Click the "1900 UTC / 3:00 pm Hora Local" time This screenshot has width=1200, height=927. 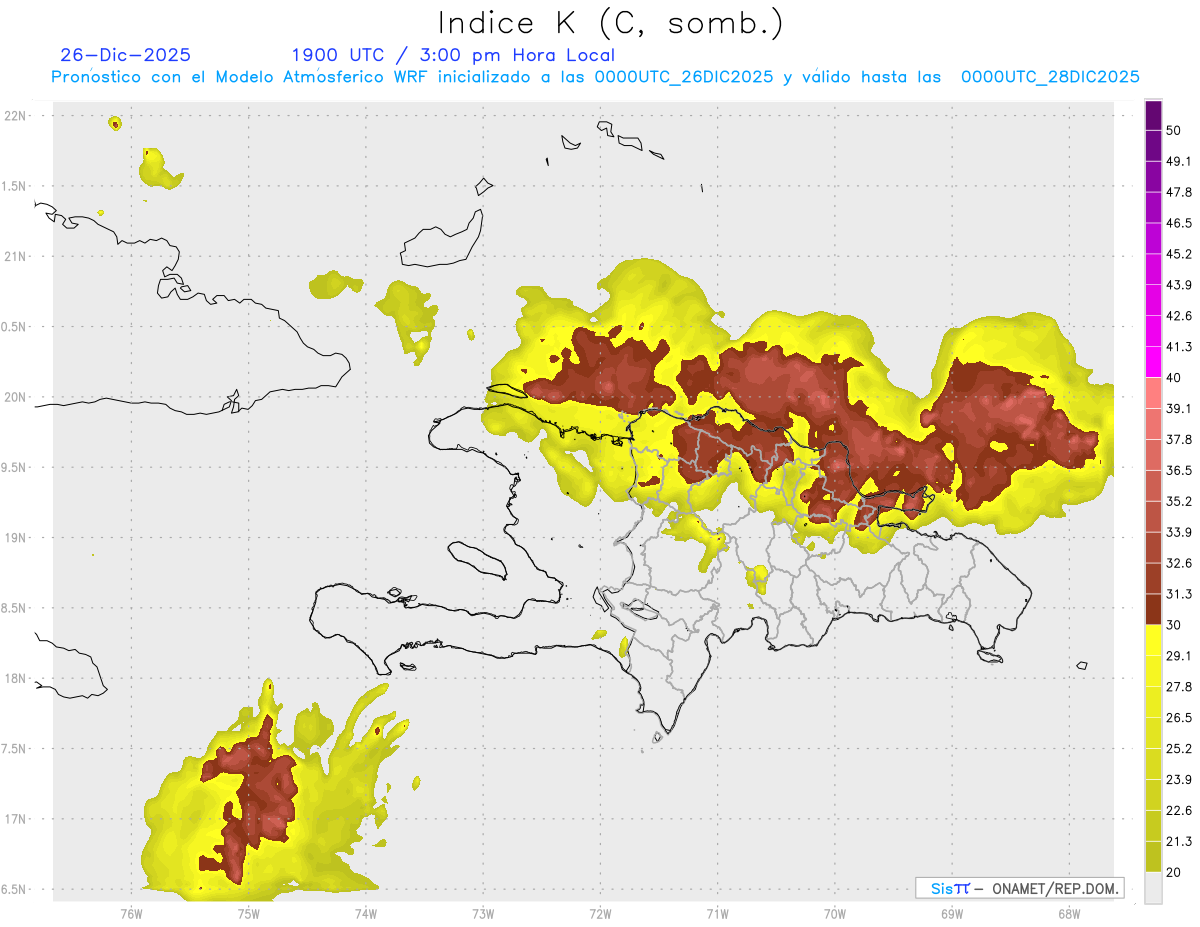[x=453, y=55]
